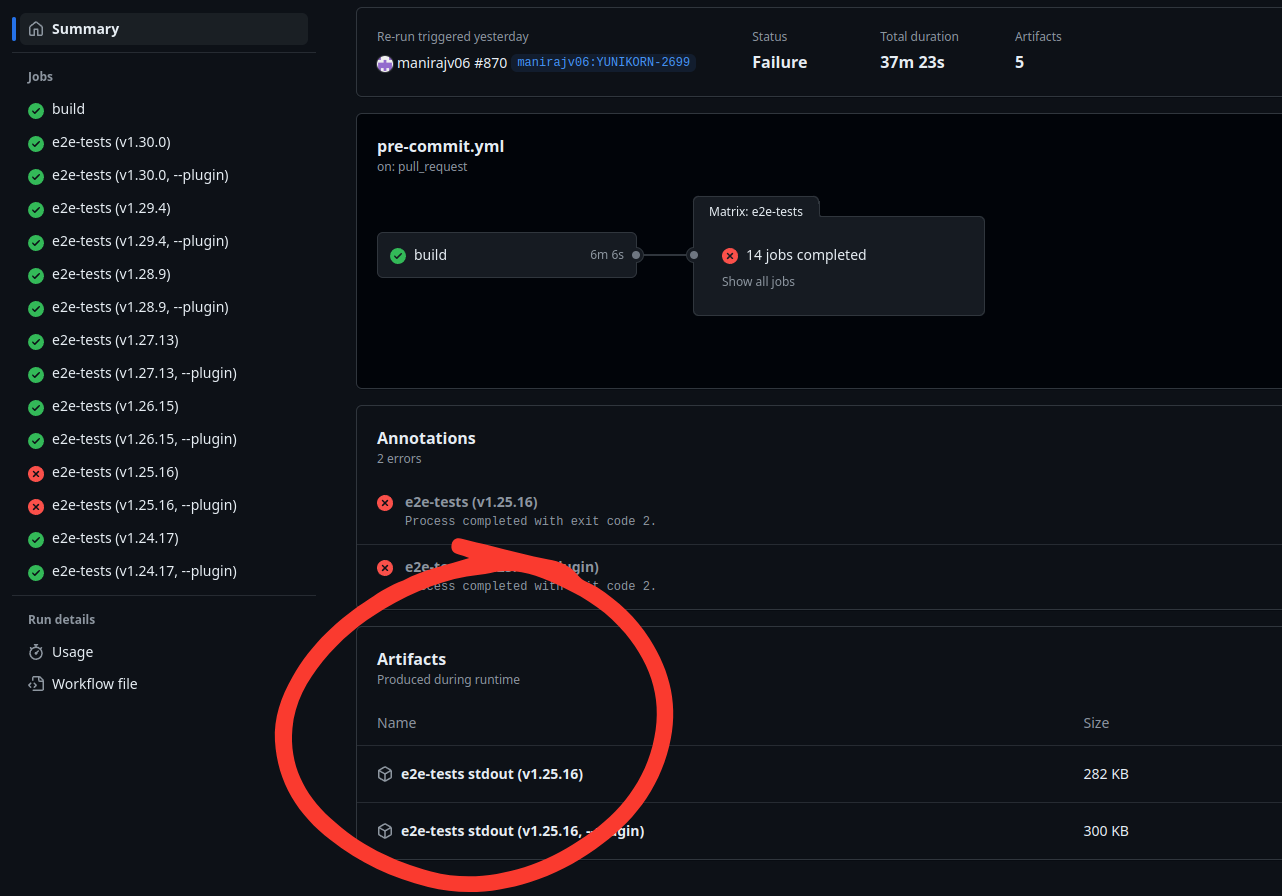Download e2e-tests stdout (v1.25.16) artifact
The height and width of the screenshot is (896, 1282).
[491, 774]
